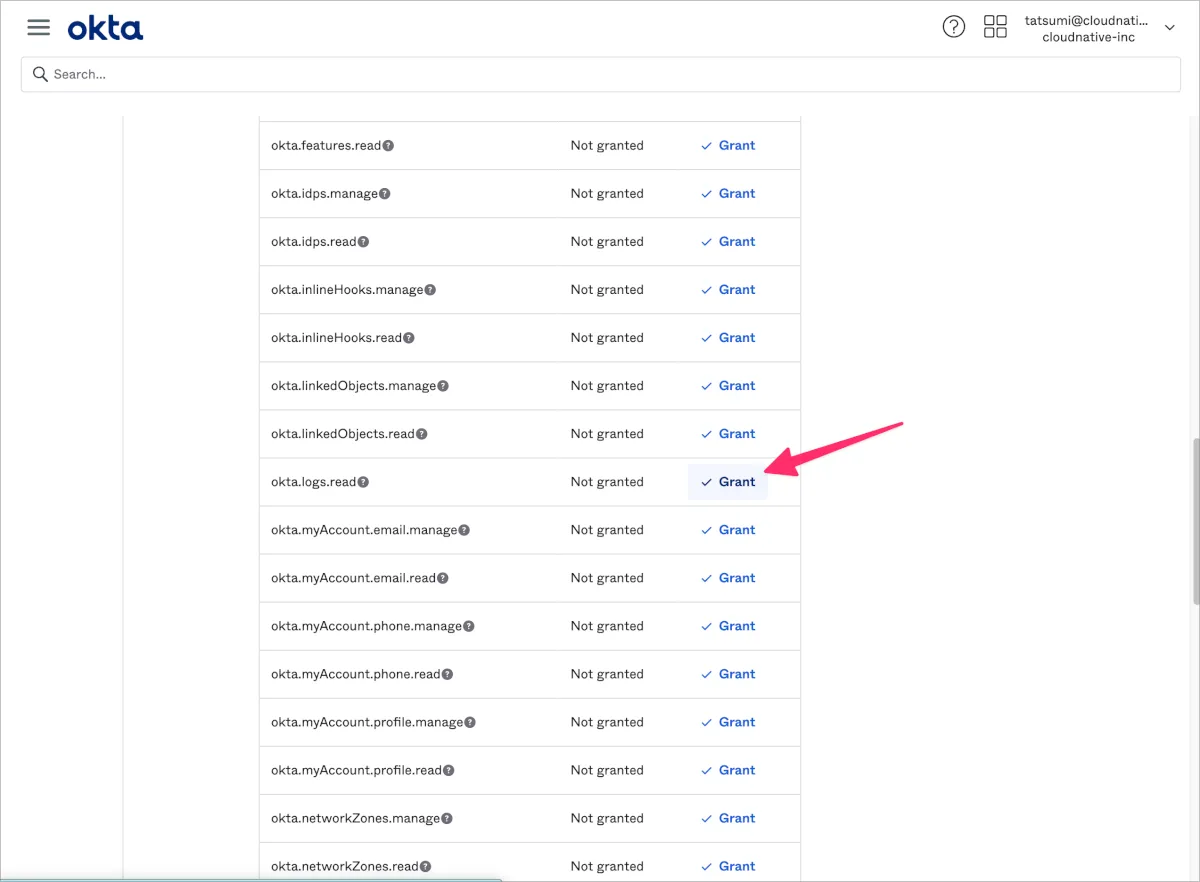Show help tooltip for okta.networkZones.read

pos(426,866)
